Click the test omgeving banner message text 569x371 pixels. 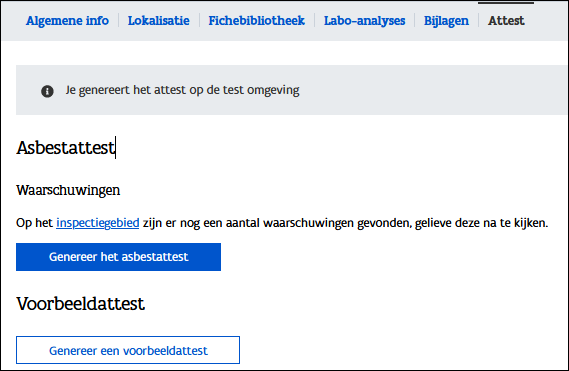tap(182, 90)
